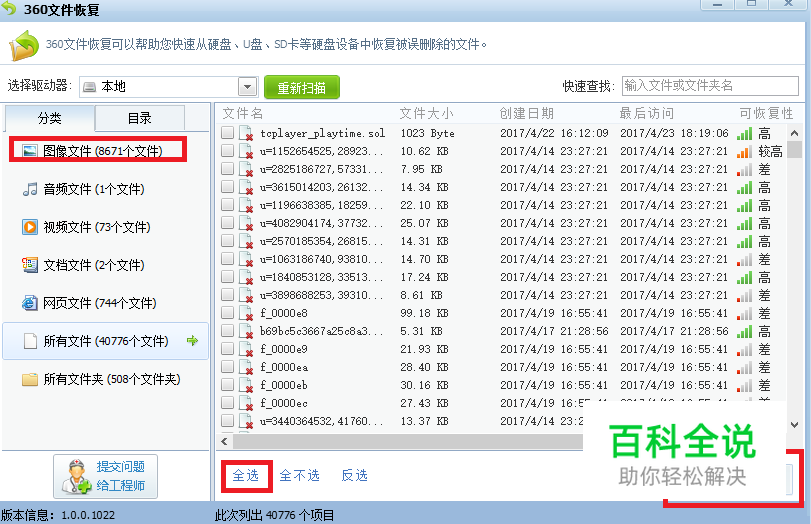Click the recoverability bars icon for tcplayer_playtime.sol
This screenshot has height=524, width=811.
[744, 134]
